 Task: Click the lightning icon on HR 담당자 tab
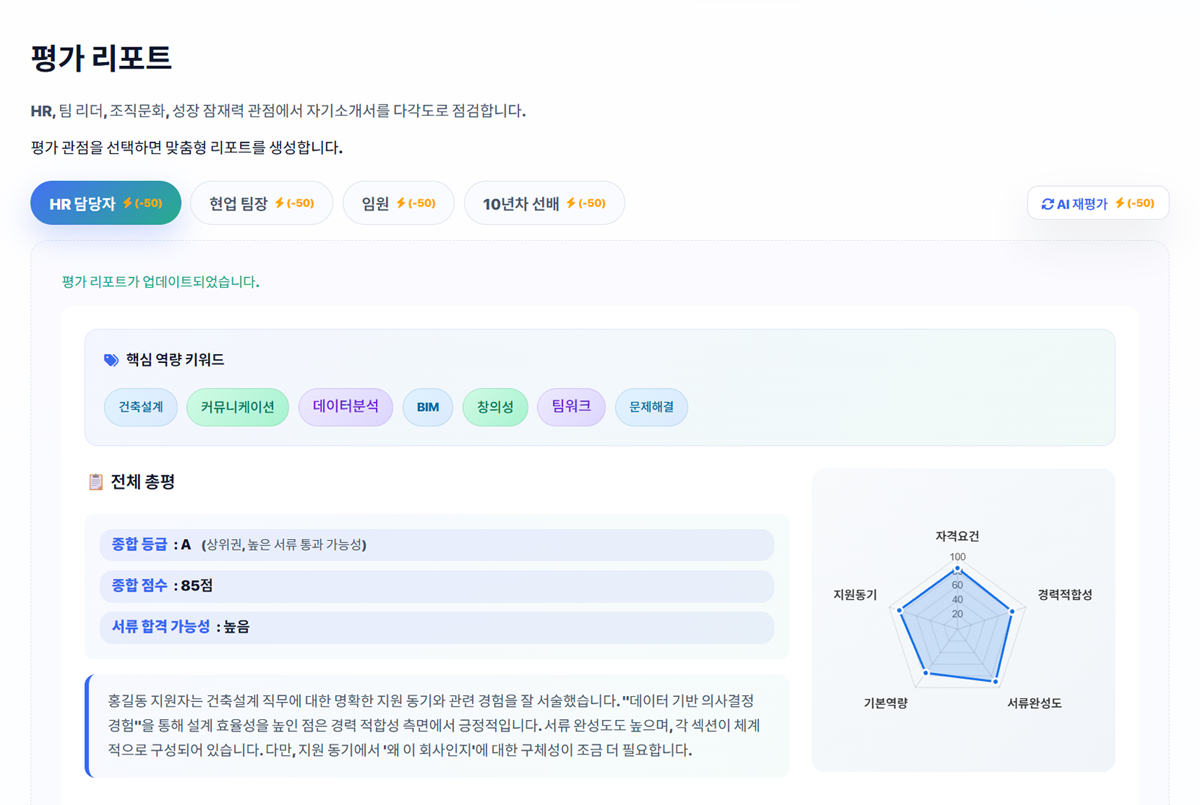tap(127, 203)
